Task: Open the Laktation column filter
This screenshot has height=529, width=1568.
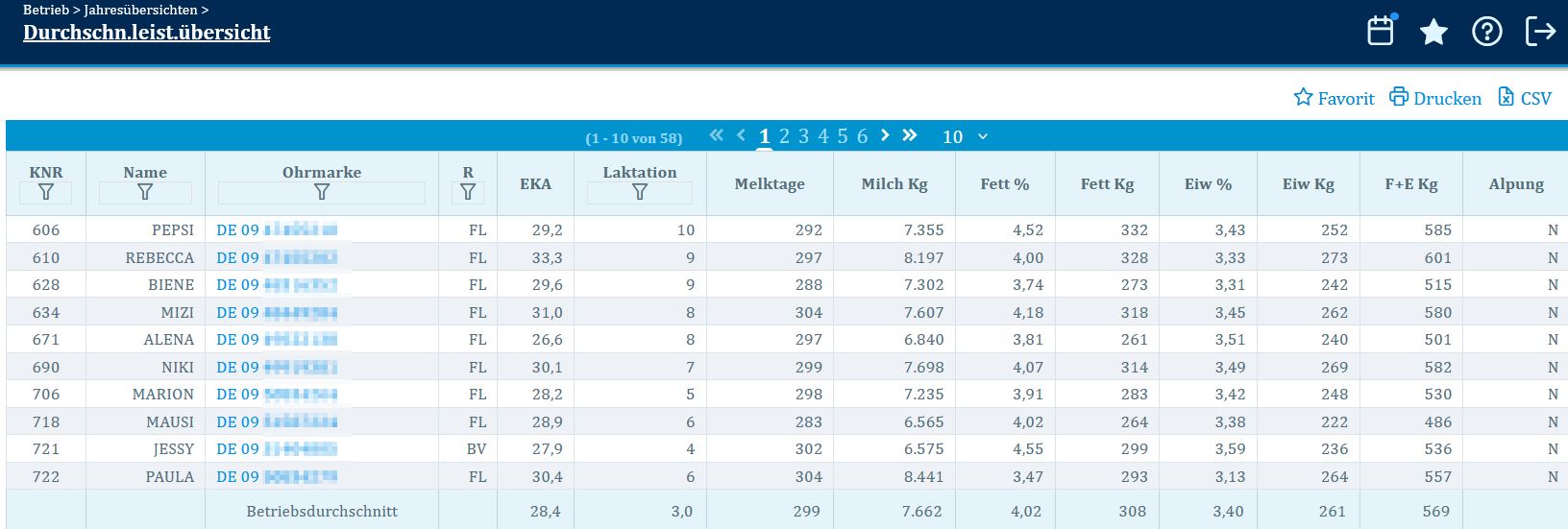Action: coord(639,193)
